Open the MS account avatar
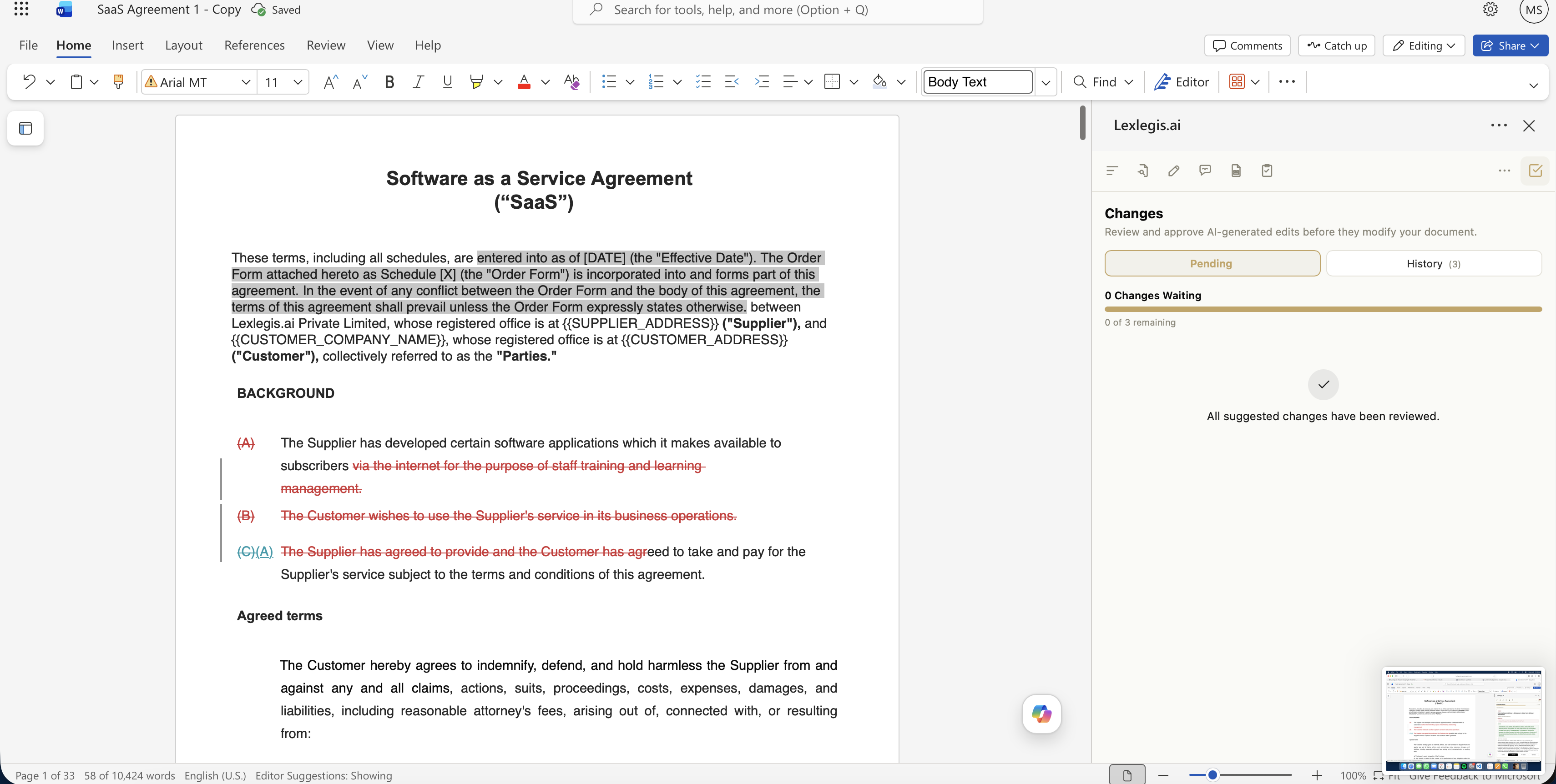This screenshot has height=784, width=1556. click(1534, 10)
